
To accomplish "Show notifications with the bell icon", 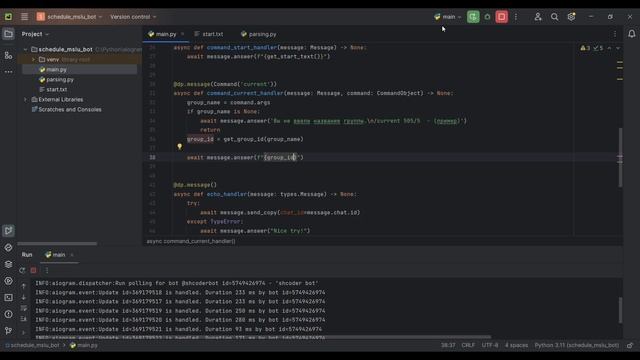I will click(x=631, y=34).
